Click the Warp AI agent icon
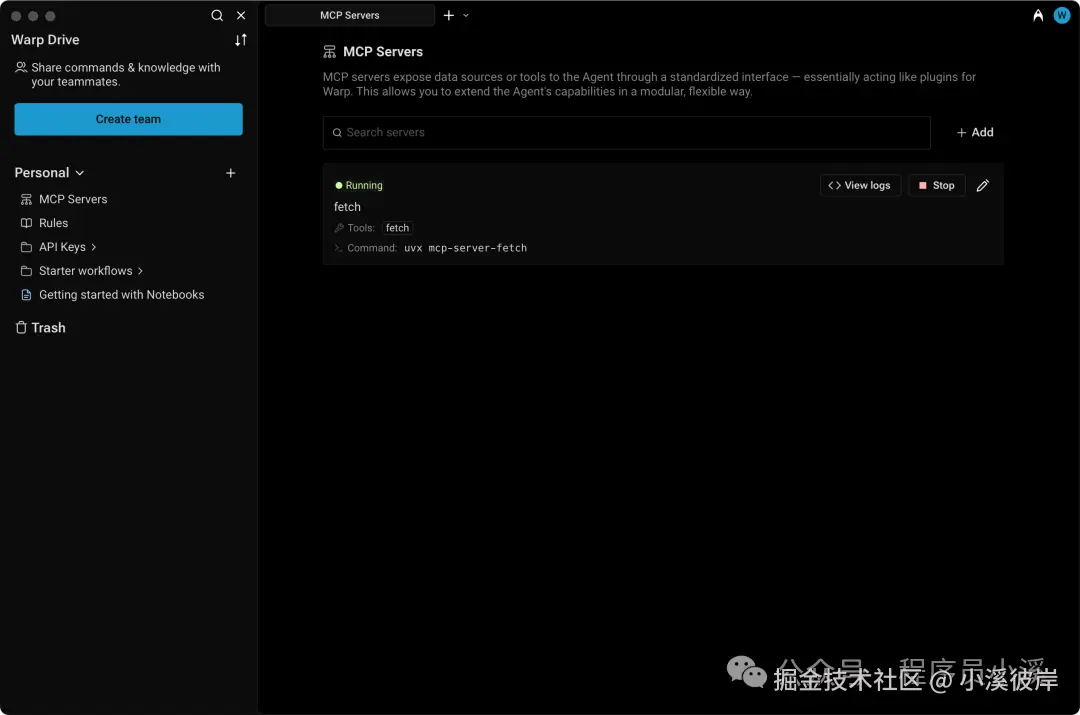The image size is (1080, 715). 1038,15
